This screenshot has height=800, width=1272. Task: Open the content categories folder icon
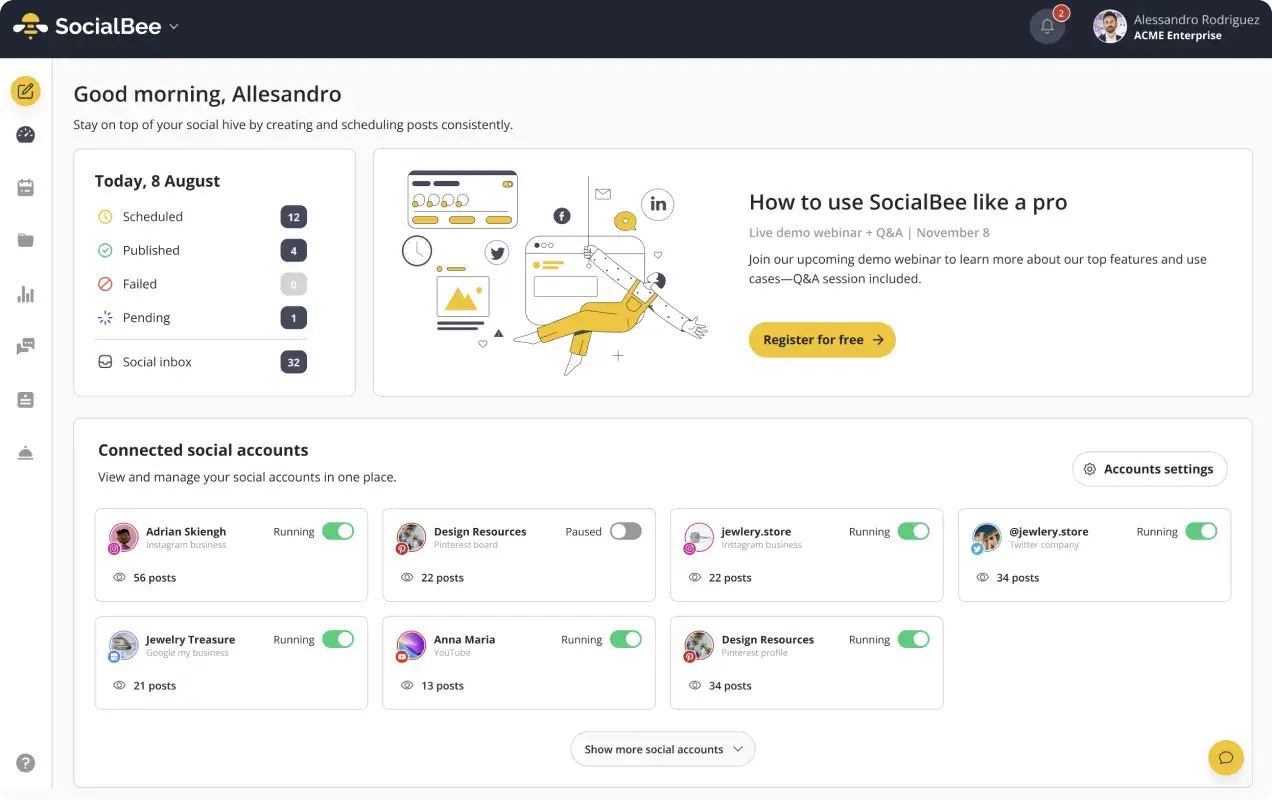25,240
